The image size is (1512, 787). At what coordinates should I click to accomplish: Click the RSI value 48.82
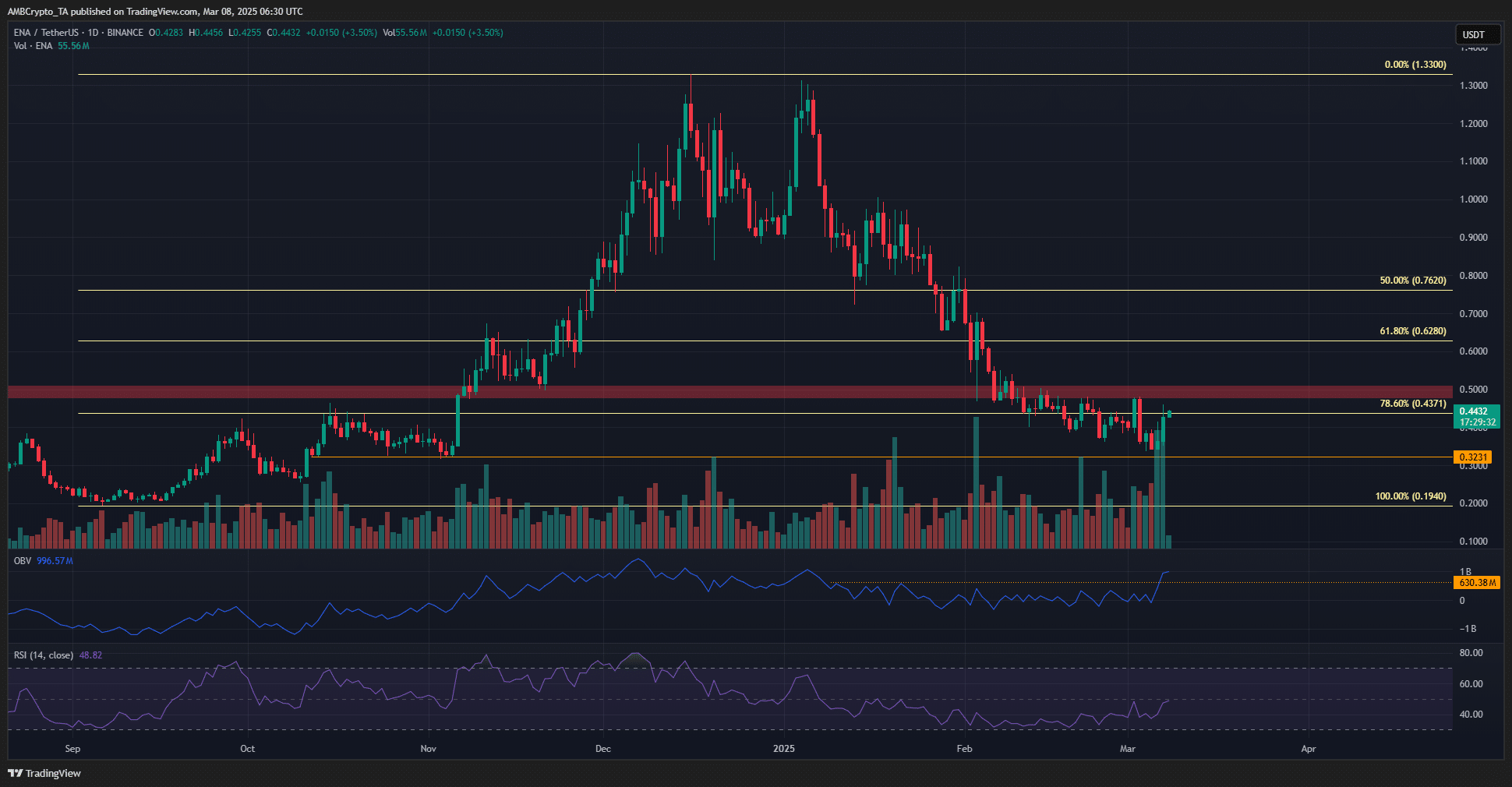pos(90,655)
